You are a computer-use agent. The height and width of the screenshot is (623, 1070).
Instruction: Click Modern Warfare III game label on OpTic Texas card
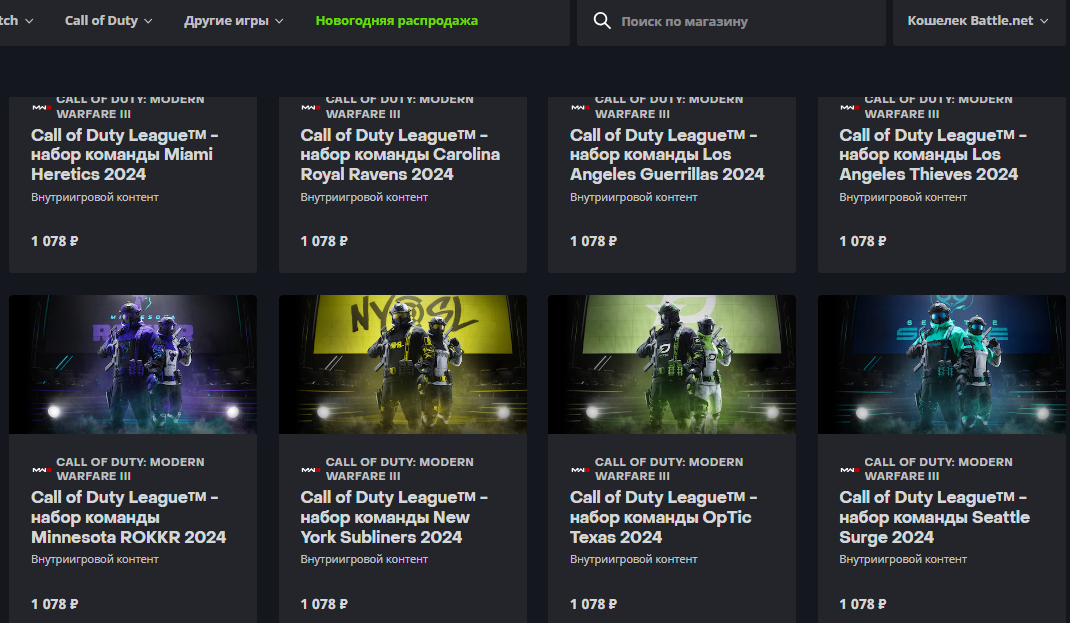[669, 469]
